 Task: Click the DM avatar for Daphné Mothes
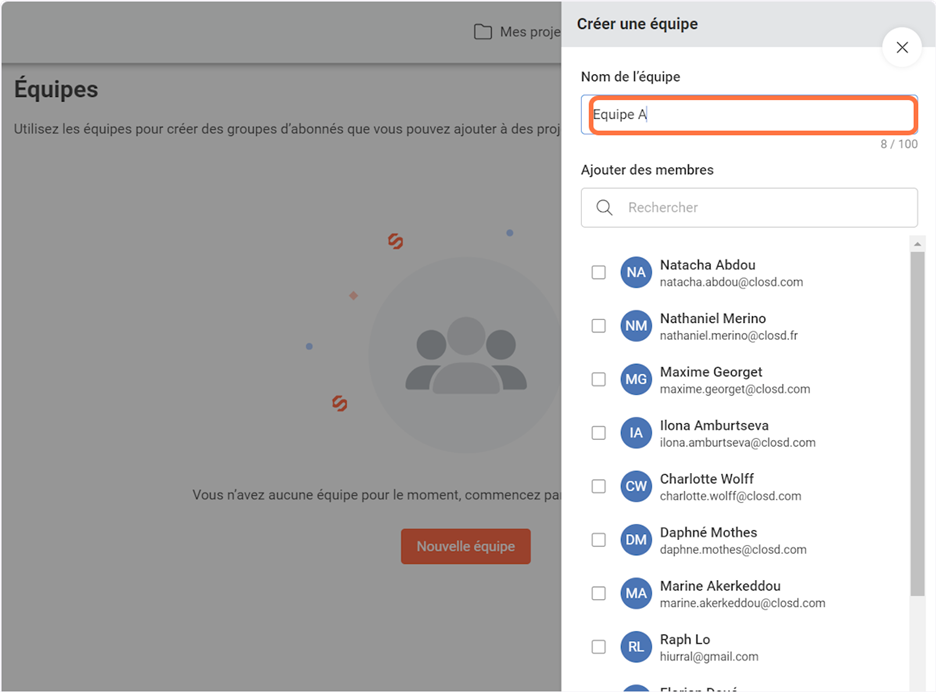coord(636,540)
